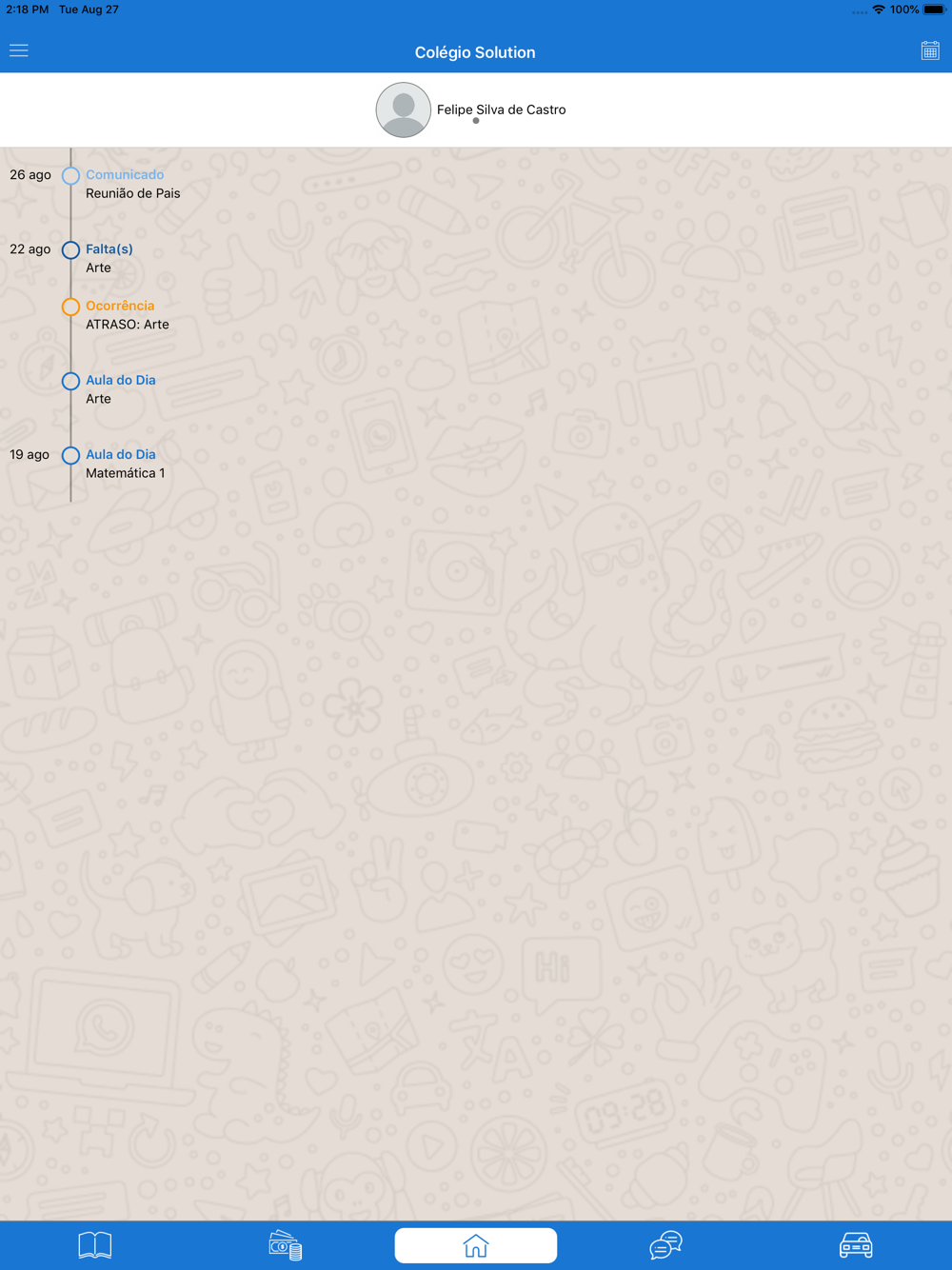Click the Comunicado timeline circle marker
Image resolution: width=952 pixels, height=1270 pixels.
(70, 176)
